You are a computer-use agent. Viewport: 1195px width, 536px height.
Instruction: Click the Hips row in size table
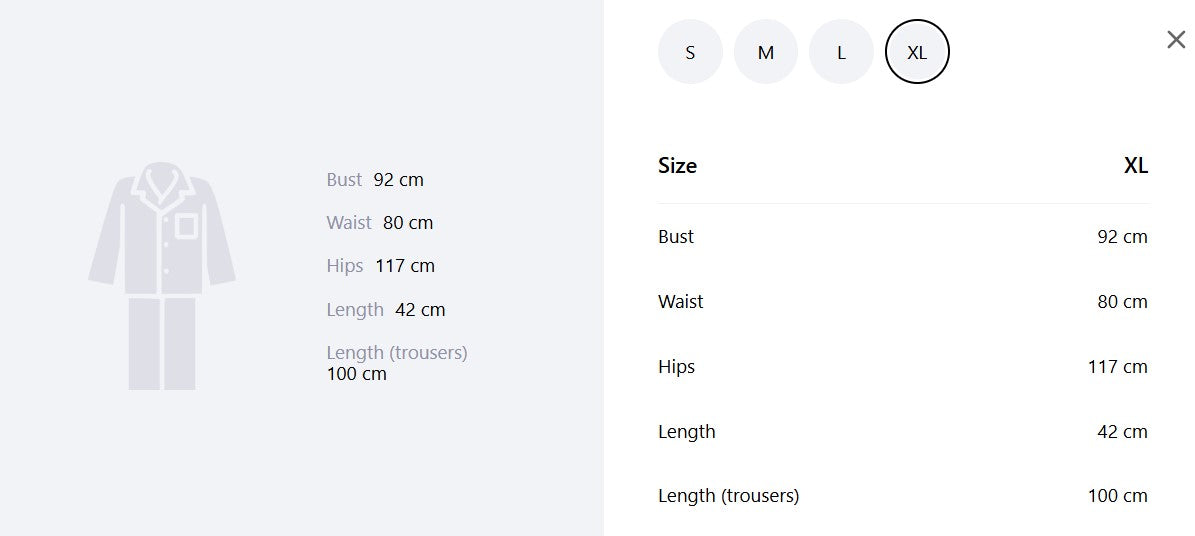(x=903, y=366)
